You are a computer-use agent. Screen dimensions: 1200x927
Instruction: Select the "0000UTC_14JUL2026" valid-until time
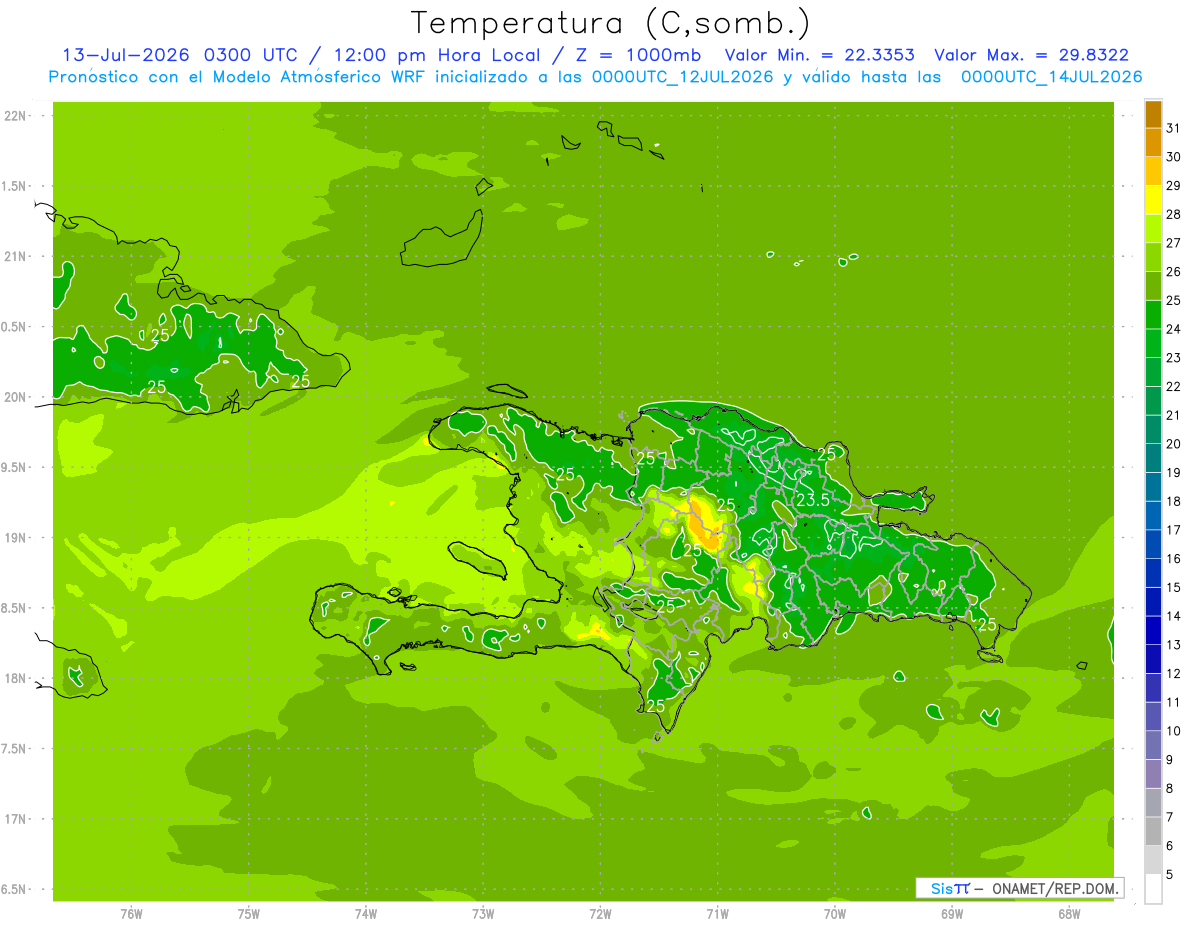click(x=1052, y=77)
